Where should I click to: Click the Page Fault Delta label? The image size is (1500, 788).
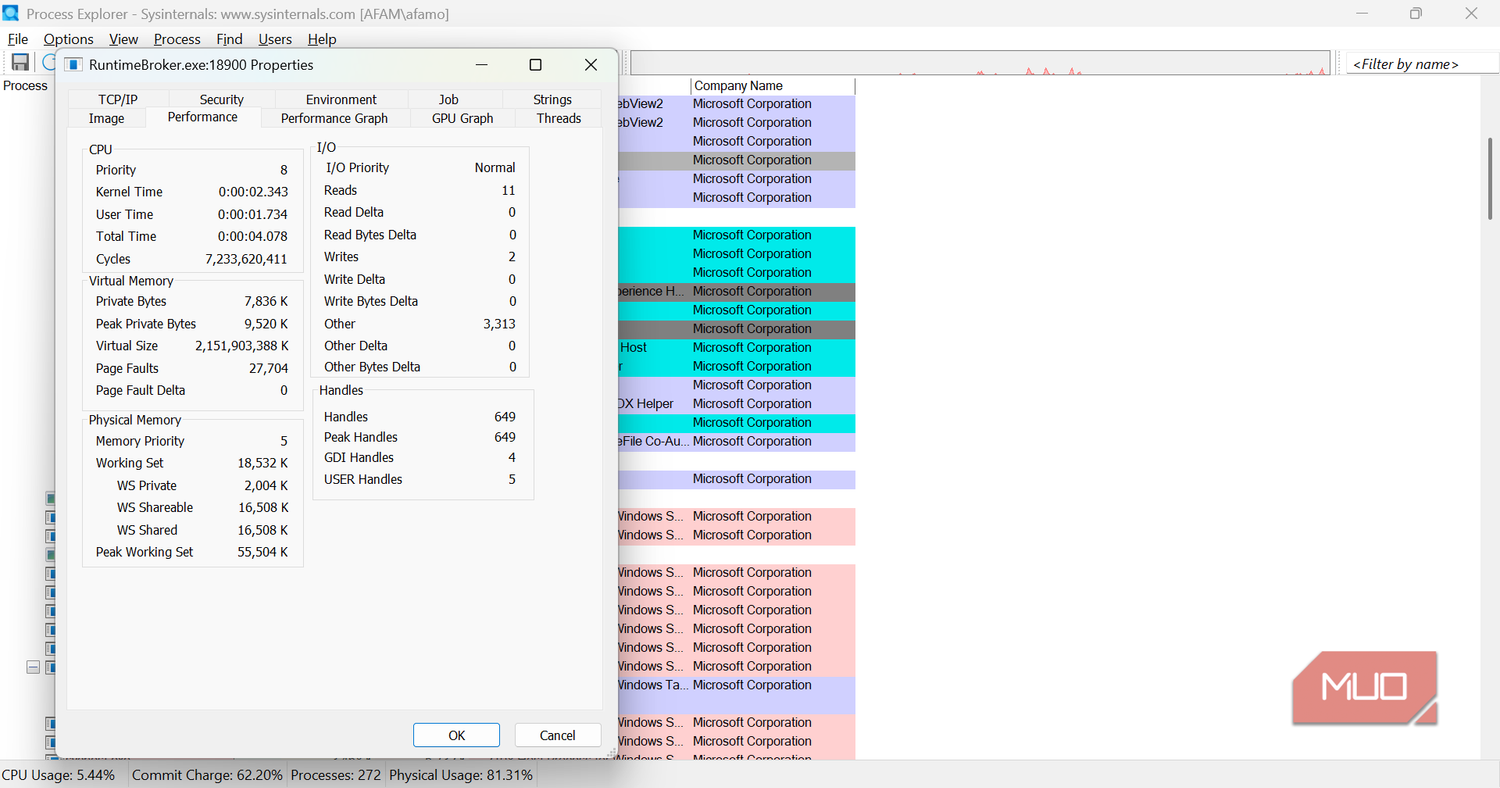click(141, 390)
